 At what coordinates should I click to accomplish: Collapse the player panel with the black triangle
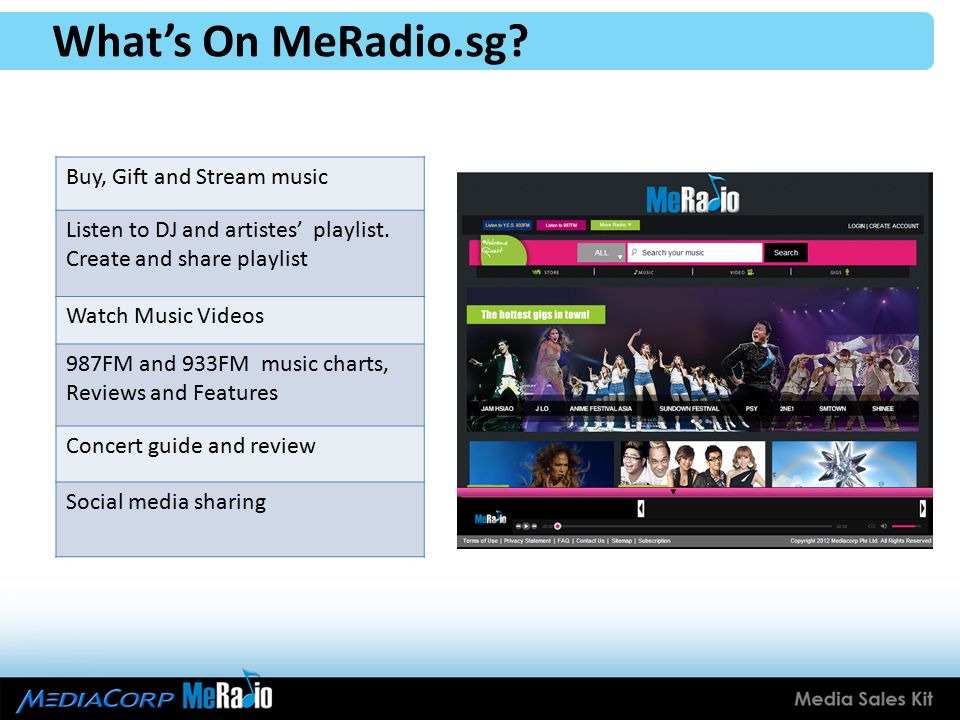(673, 492)
